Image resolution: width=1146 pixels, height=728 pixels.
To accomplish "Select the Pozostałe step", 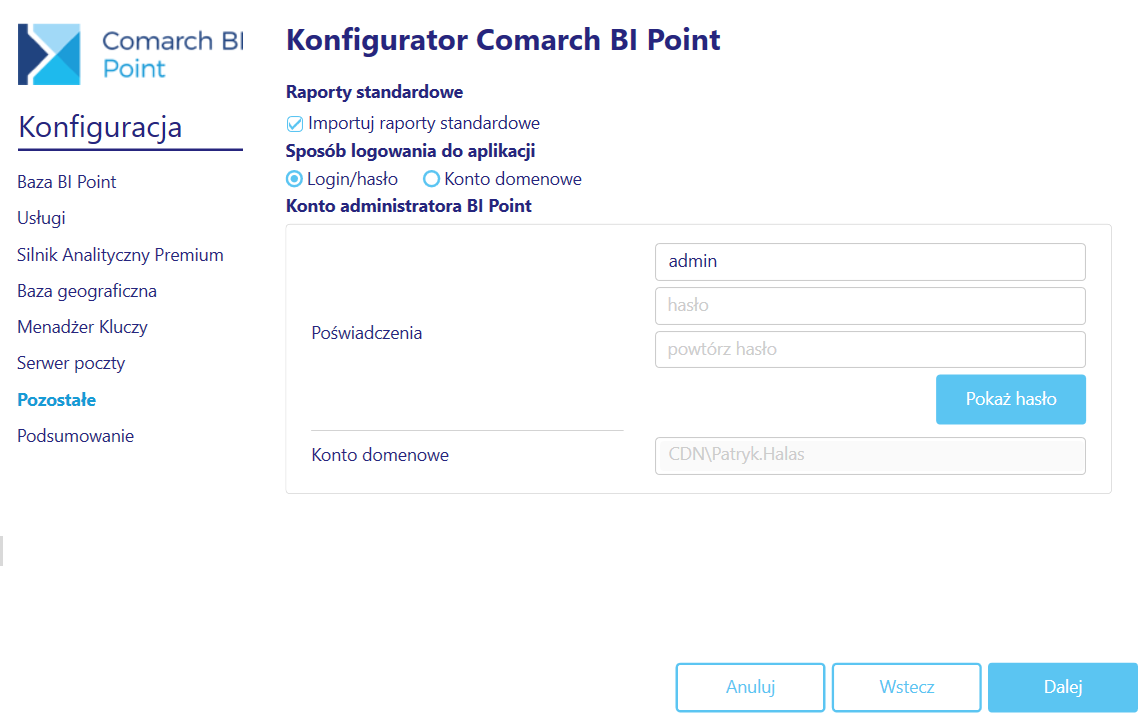I will tap(57, 400).
